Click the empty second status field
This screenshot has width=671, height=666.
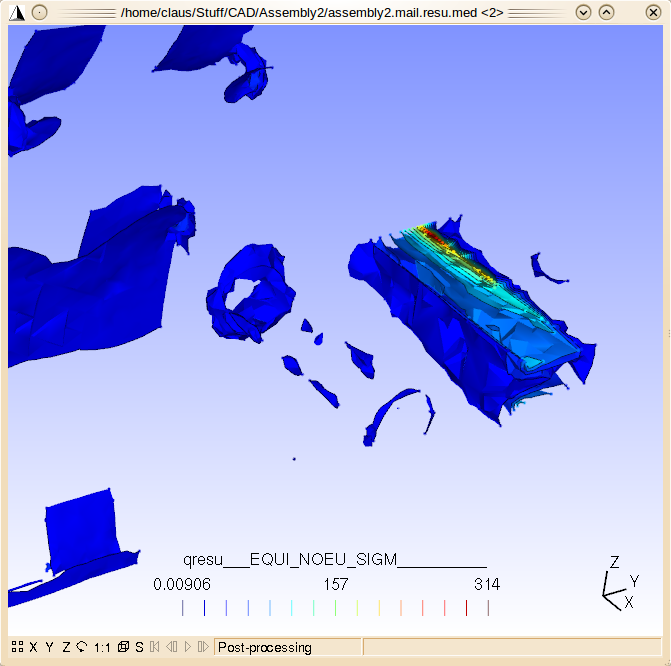tap(513, 647)
